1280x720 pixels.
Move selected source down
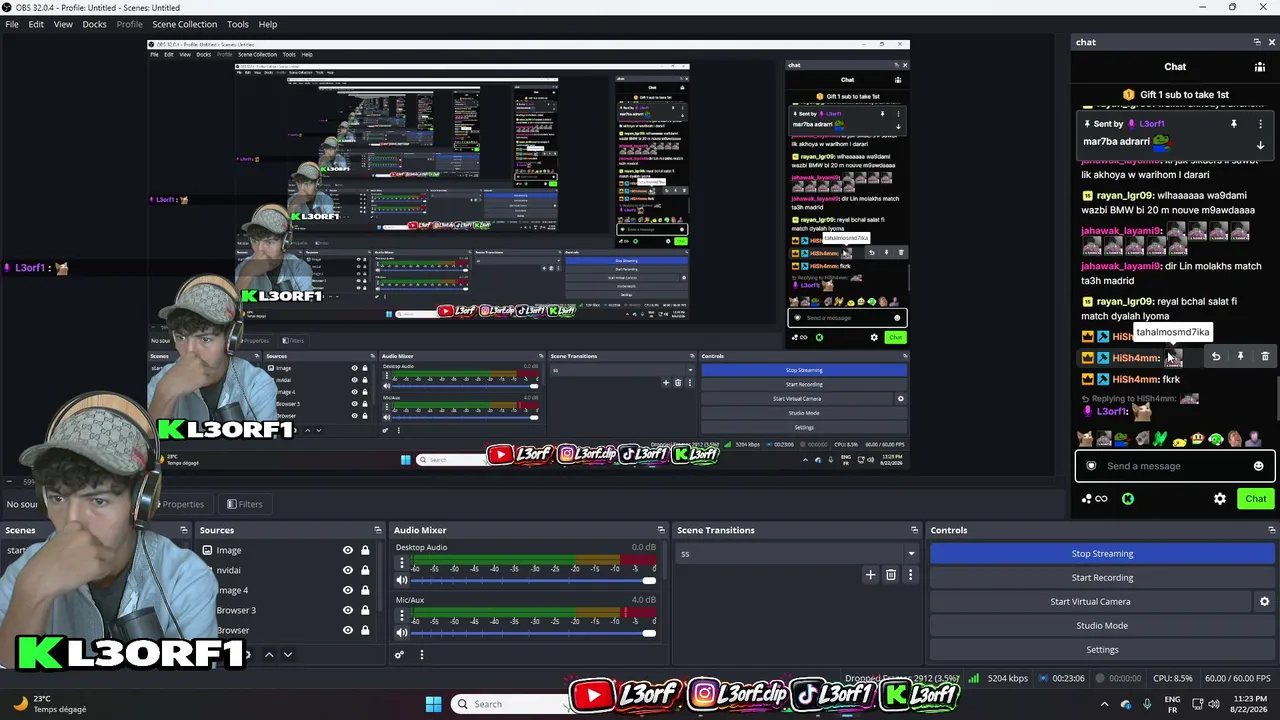(288, 655)
